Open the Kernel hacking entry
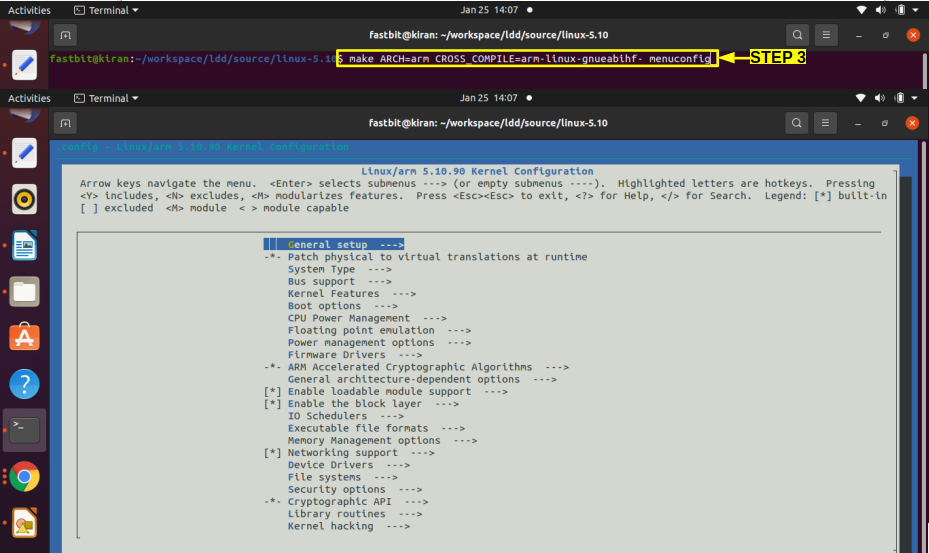This screenshot has width=929, height=553. [x=348, y=526]
